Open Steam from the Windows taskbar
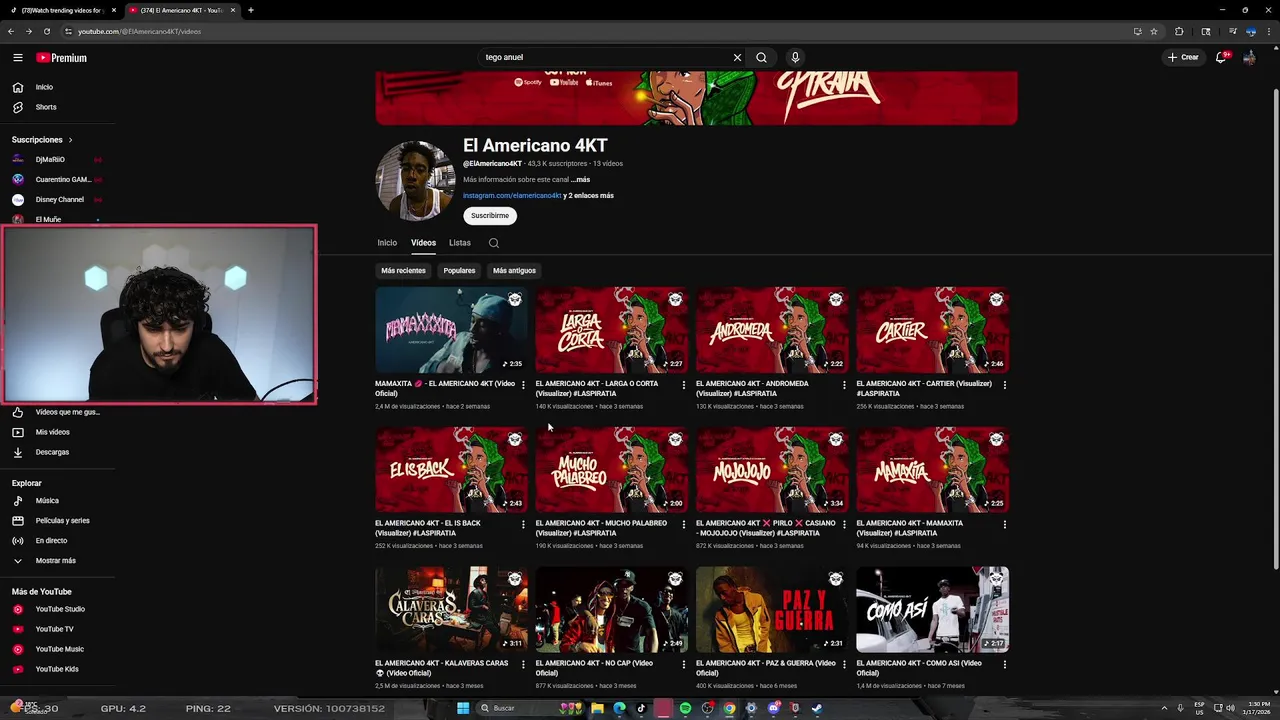 point(817,708)
